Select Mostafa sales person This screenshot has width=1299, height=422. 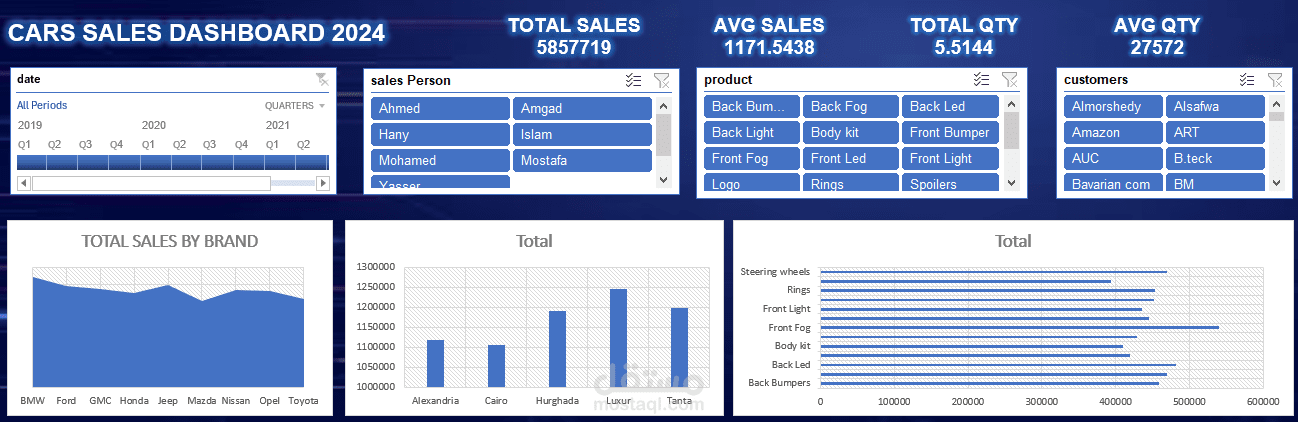[x=582, y=160]
